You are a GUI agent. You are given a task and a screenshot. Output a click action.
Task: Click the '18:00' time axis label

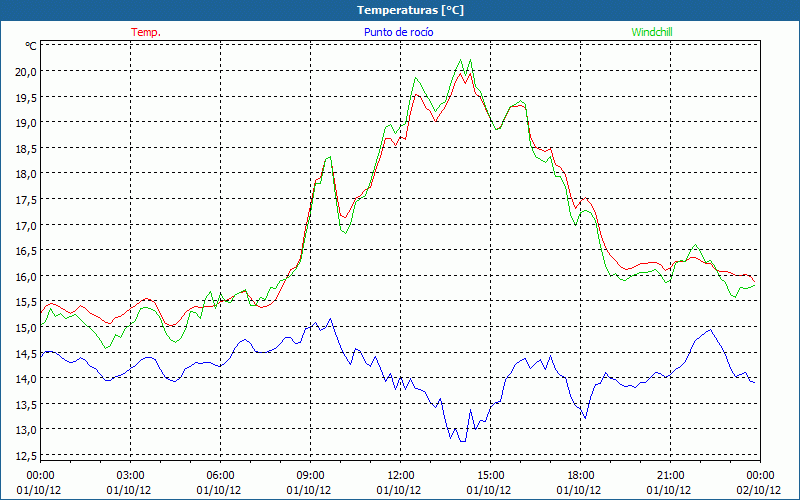click(x=581, y=476)
